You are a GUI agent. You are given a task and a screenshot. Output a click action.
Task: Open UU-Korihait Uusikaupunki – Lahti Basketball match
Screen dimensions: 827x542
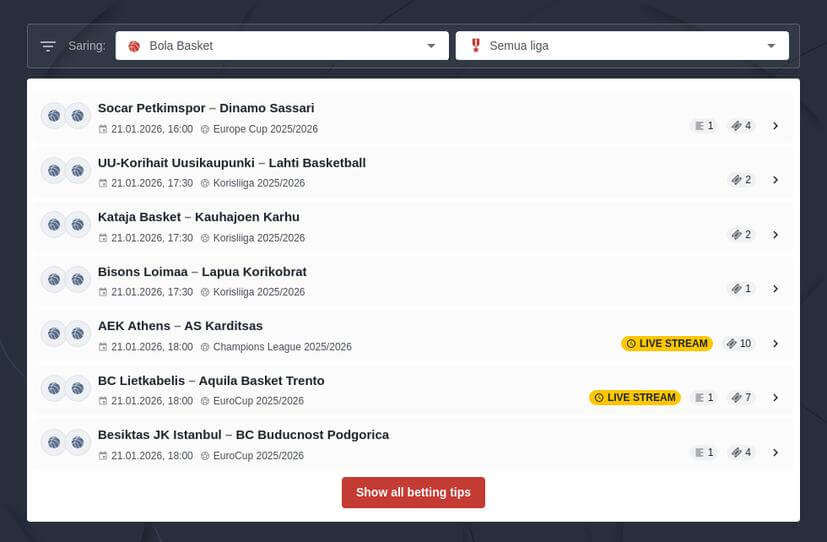tap(232, 163)
